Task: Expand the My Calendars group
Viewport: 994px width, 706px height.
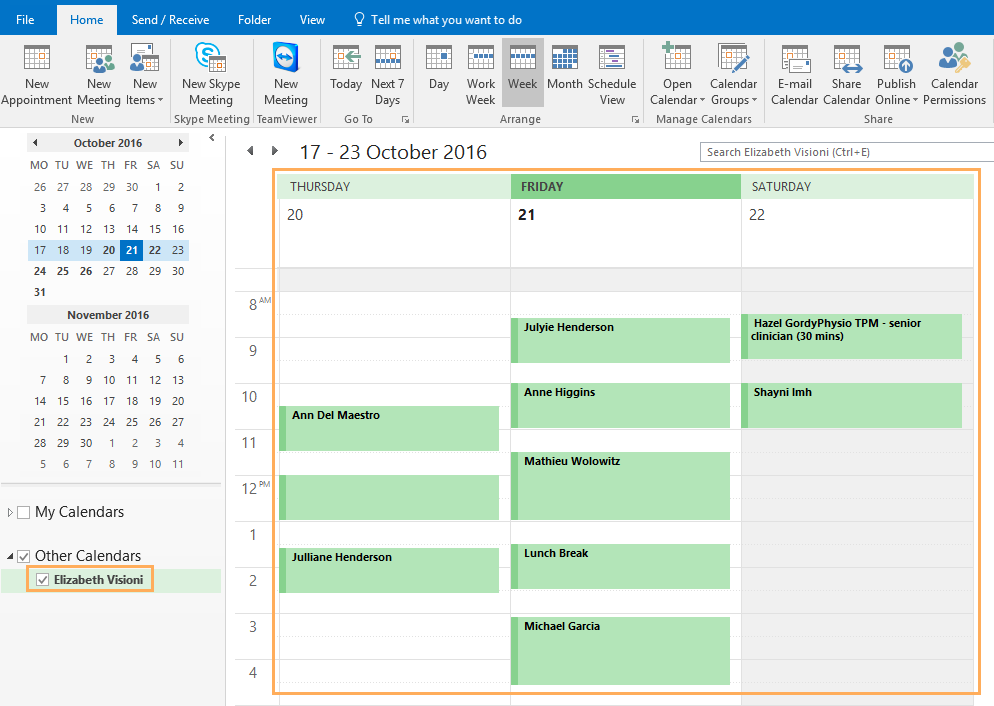Action: coord(11,512)
